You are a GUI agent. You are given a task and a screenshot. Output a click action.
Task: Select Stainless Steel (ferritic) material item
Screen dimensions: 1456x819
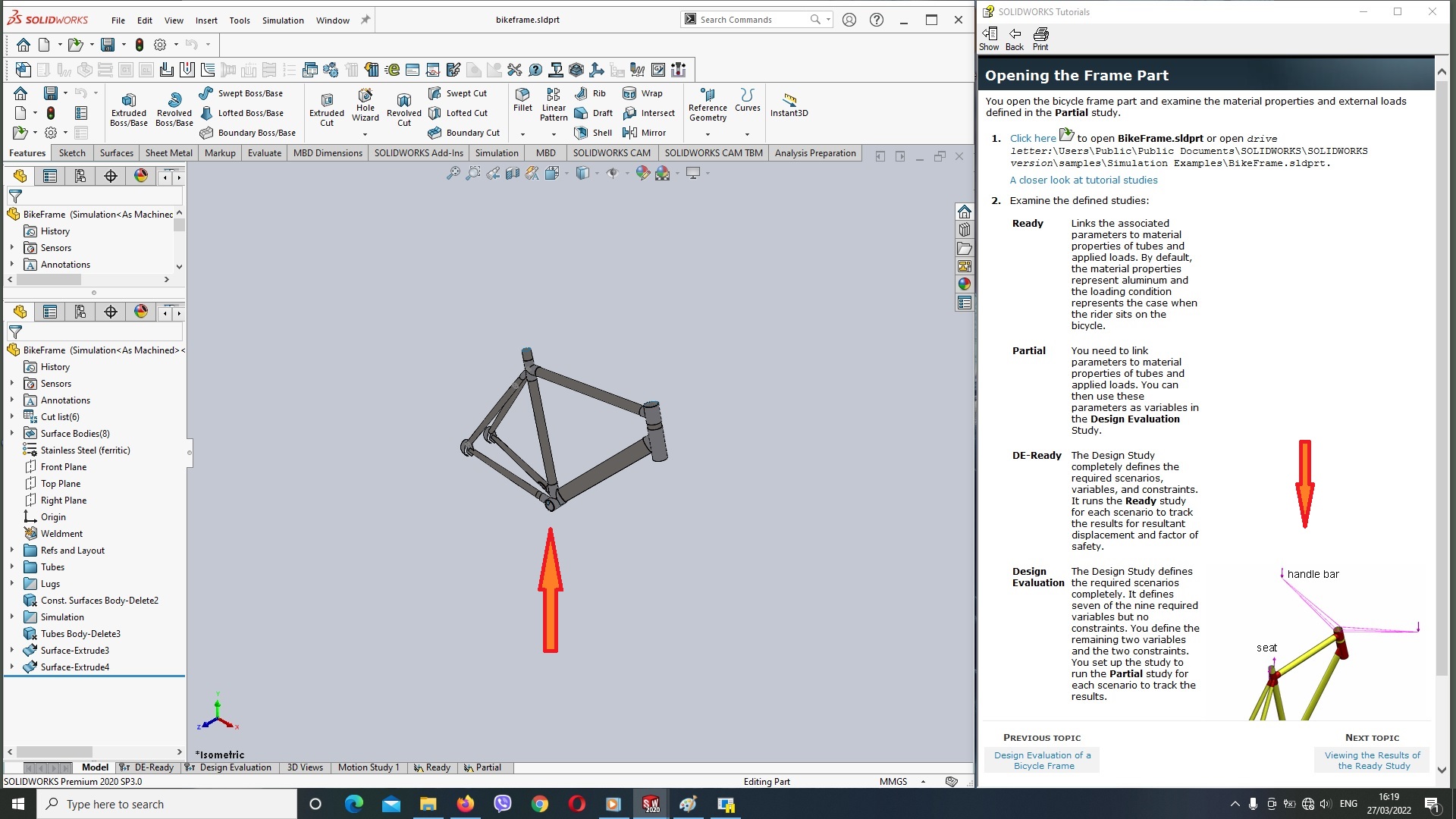pos(85,450)
